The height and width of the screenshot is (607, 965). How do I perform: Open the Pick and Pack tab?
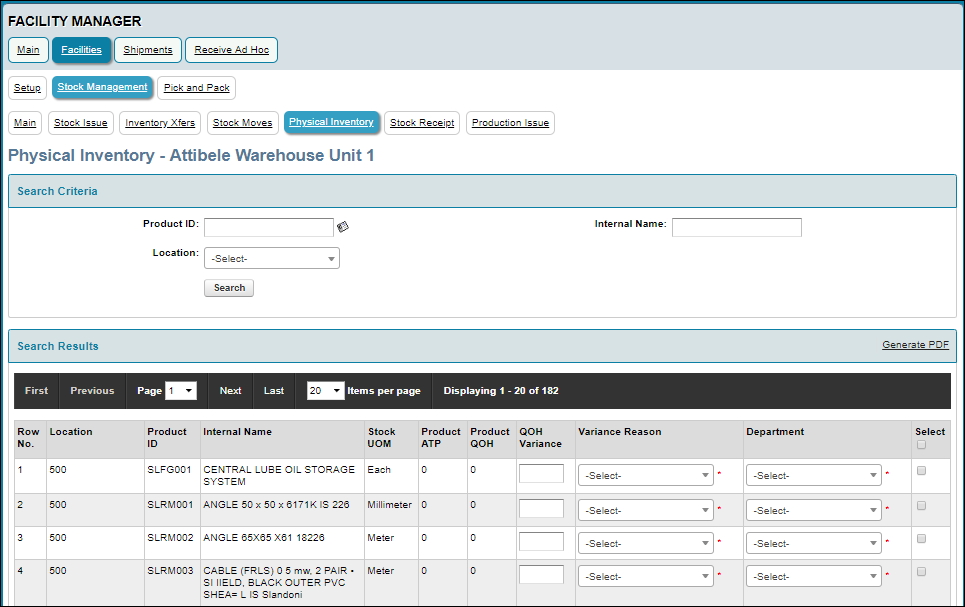click(x=196, y=87)
